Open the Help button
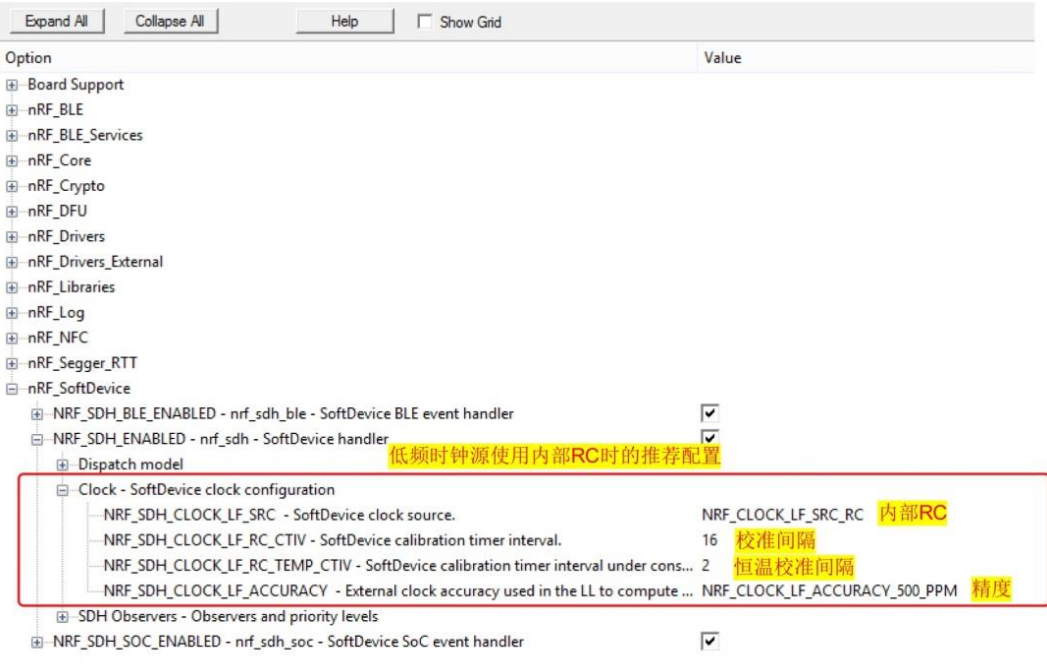This screenshot has width=1047, height=665. point(345,21)
